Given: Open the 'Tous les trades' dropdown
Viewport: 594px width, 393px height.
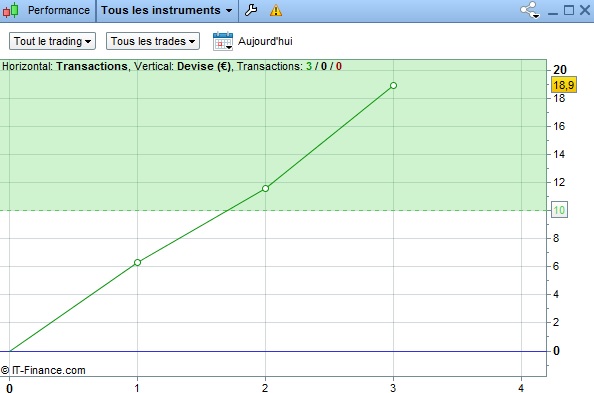Looking at the screenshot, I should [153, 41].
